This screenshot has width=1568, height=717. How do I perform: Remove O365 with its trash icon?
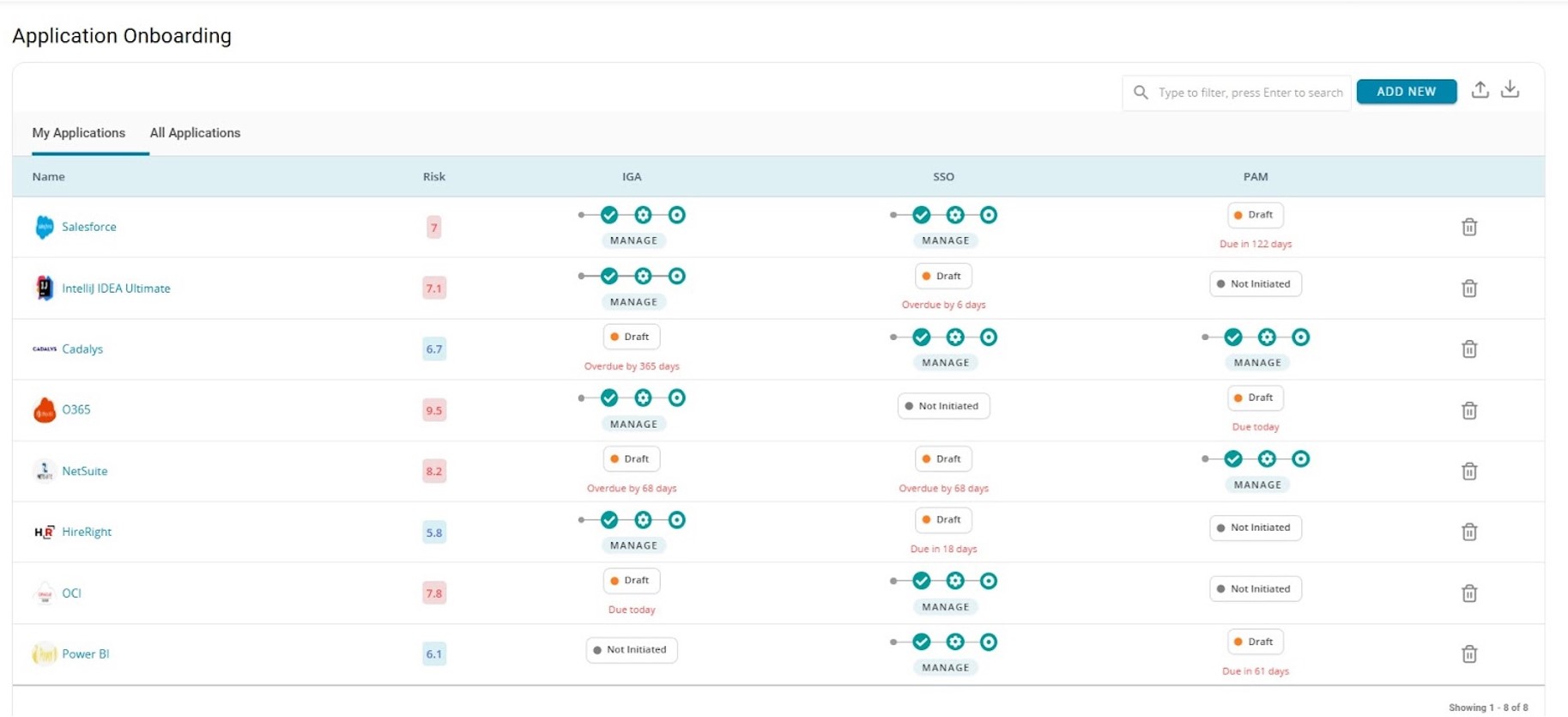coord(1469,410)
